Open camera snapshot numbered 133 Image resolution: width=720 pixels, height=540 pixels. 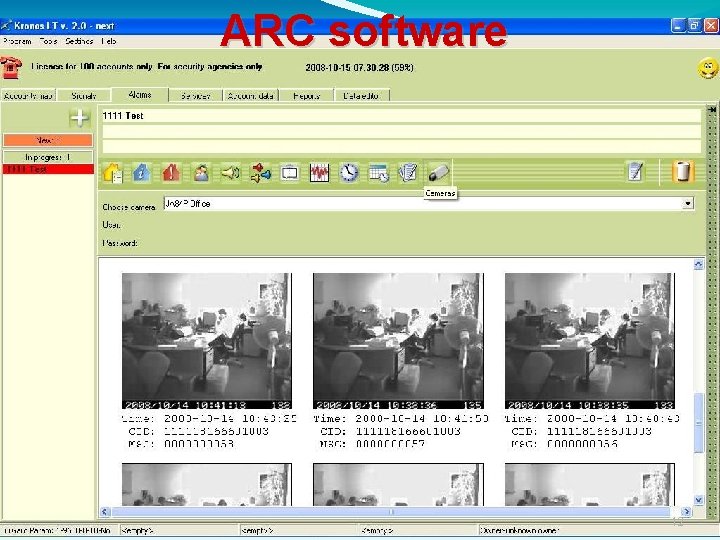(590, 341)
